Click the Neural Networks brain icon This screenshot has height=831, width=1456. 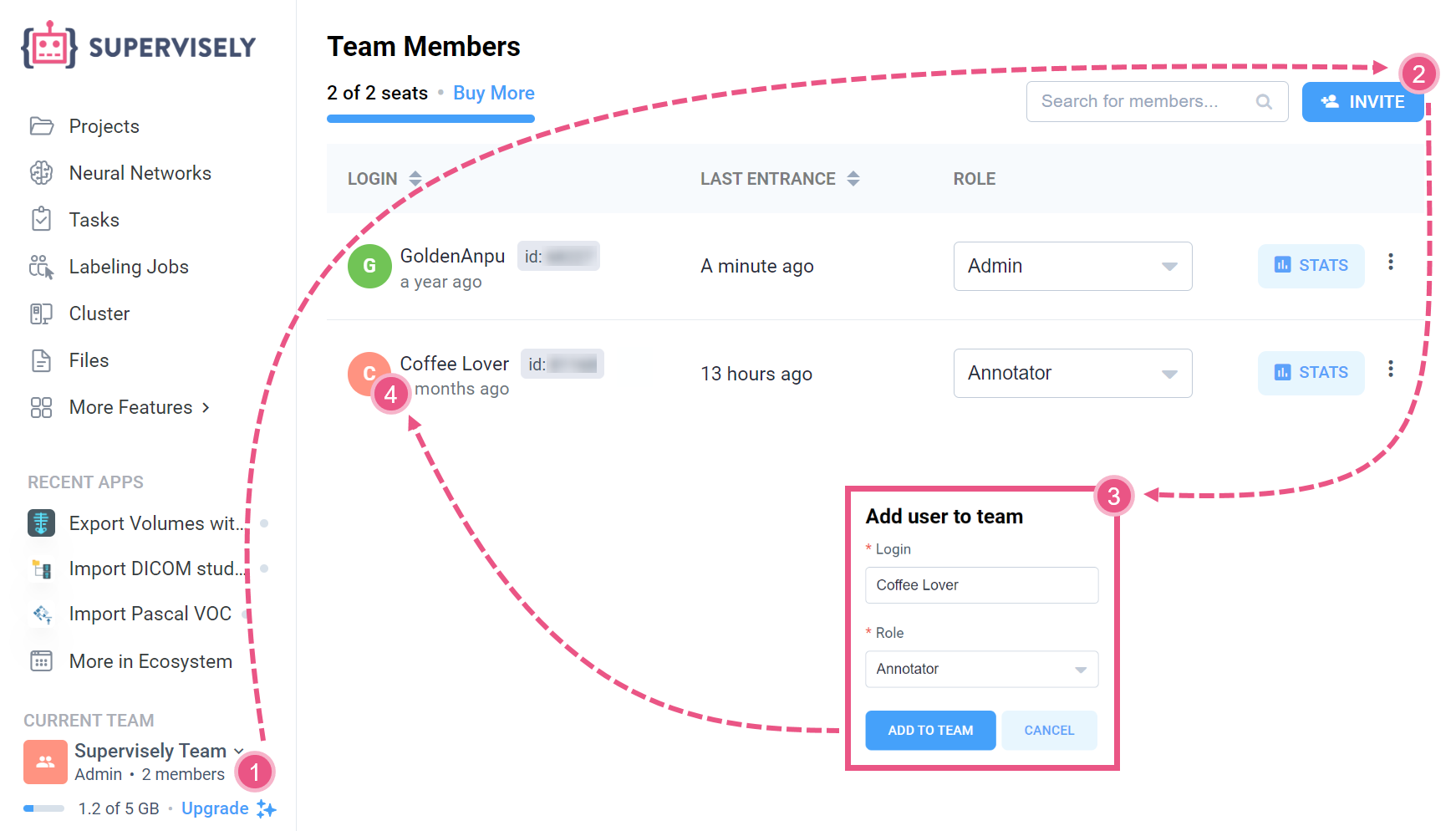[41, 173]
